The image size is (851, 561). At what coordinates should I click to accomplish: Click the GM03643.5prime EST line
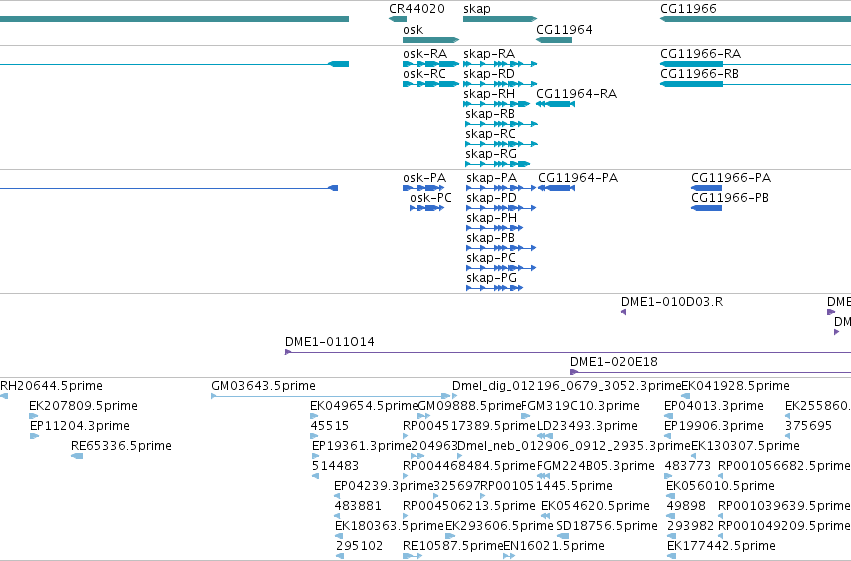(330, 396)
